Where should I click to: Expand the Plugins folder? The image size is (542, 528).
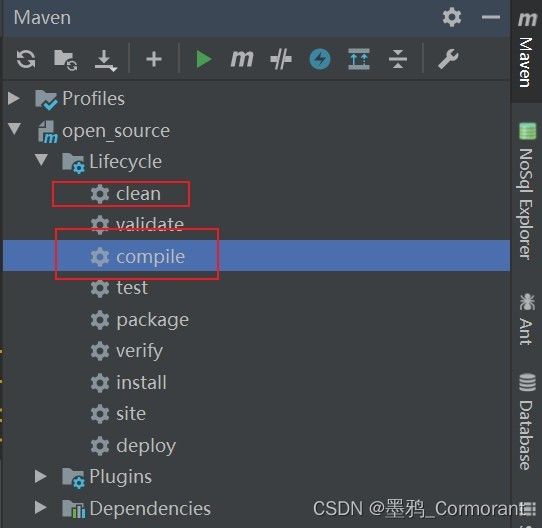(41, 476)
